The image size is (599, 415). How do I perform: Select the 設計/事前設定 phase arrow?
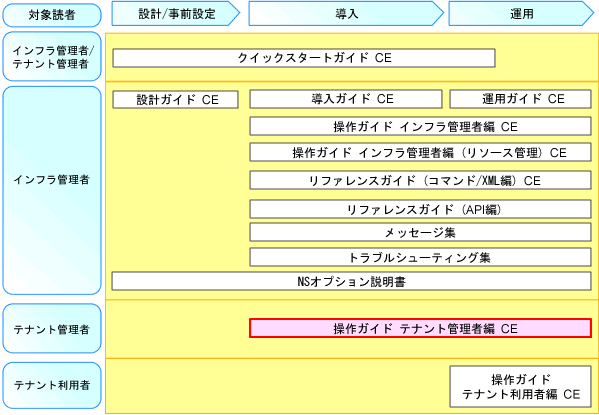coord(176,13)
